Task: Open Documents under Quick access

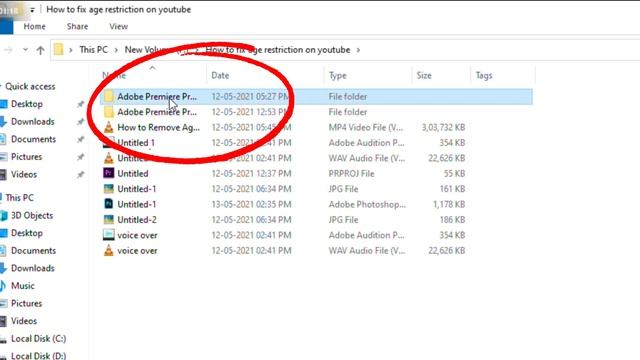Action: [x=33, y=139]
